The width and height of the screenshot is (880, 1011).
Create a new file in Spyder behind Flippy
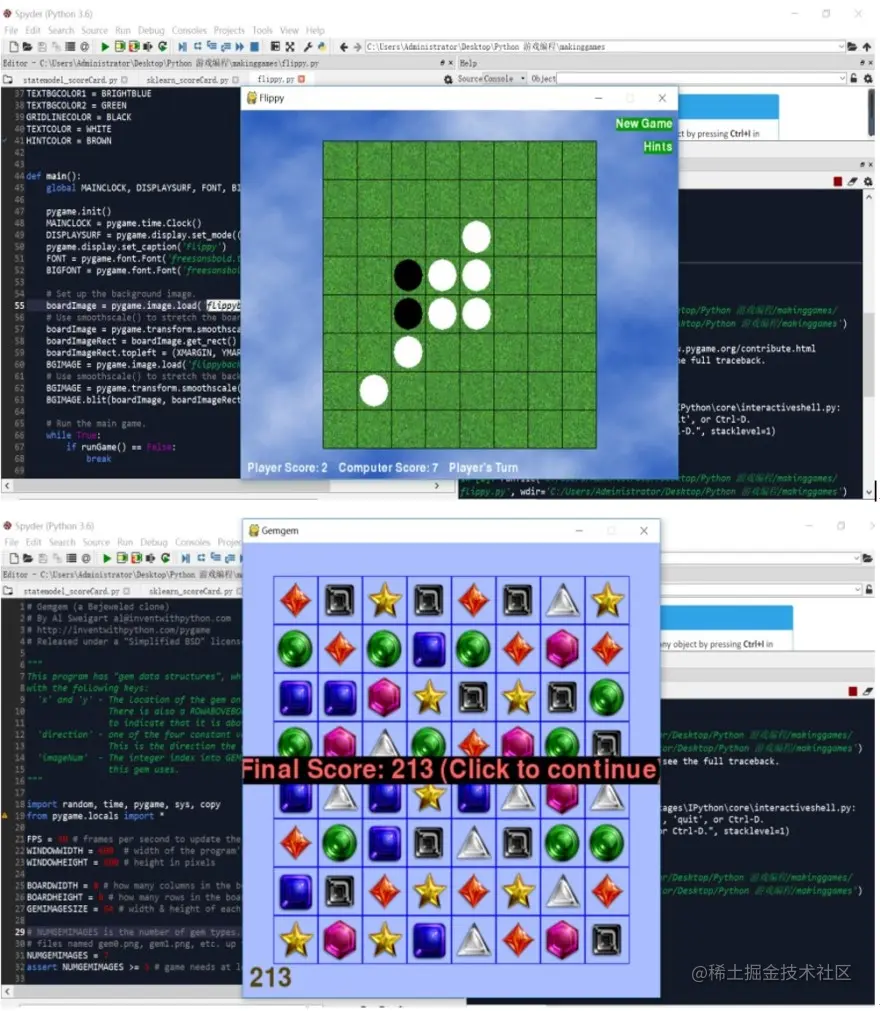coord(14,46)
